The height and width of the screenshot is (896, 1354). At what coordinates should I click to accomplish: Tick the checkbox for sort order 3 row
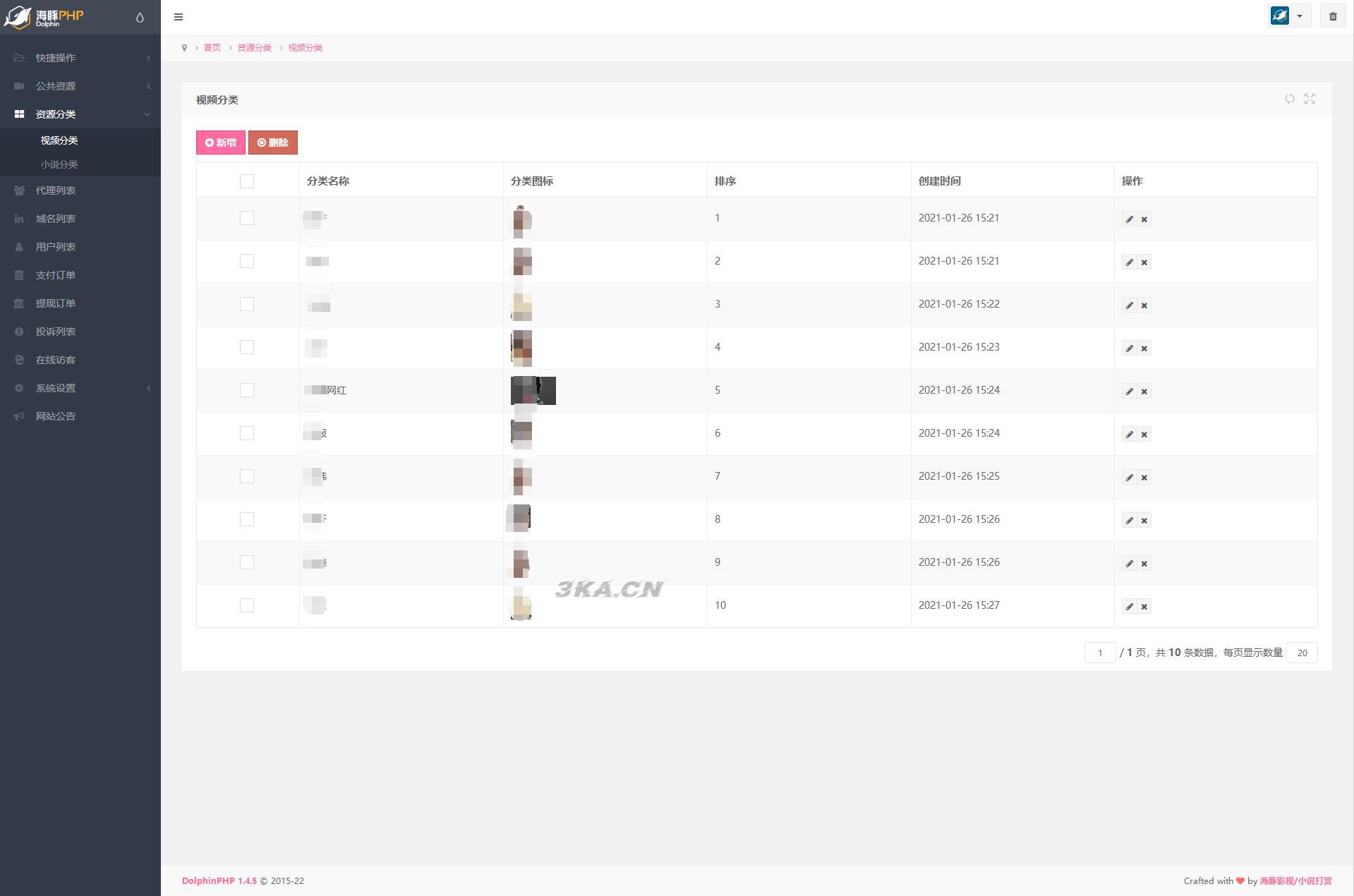coord(247,304)
